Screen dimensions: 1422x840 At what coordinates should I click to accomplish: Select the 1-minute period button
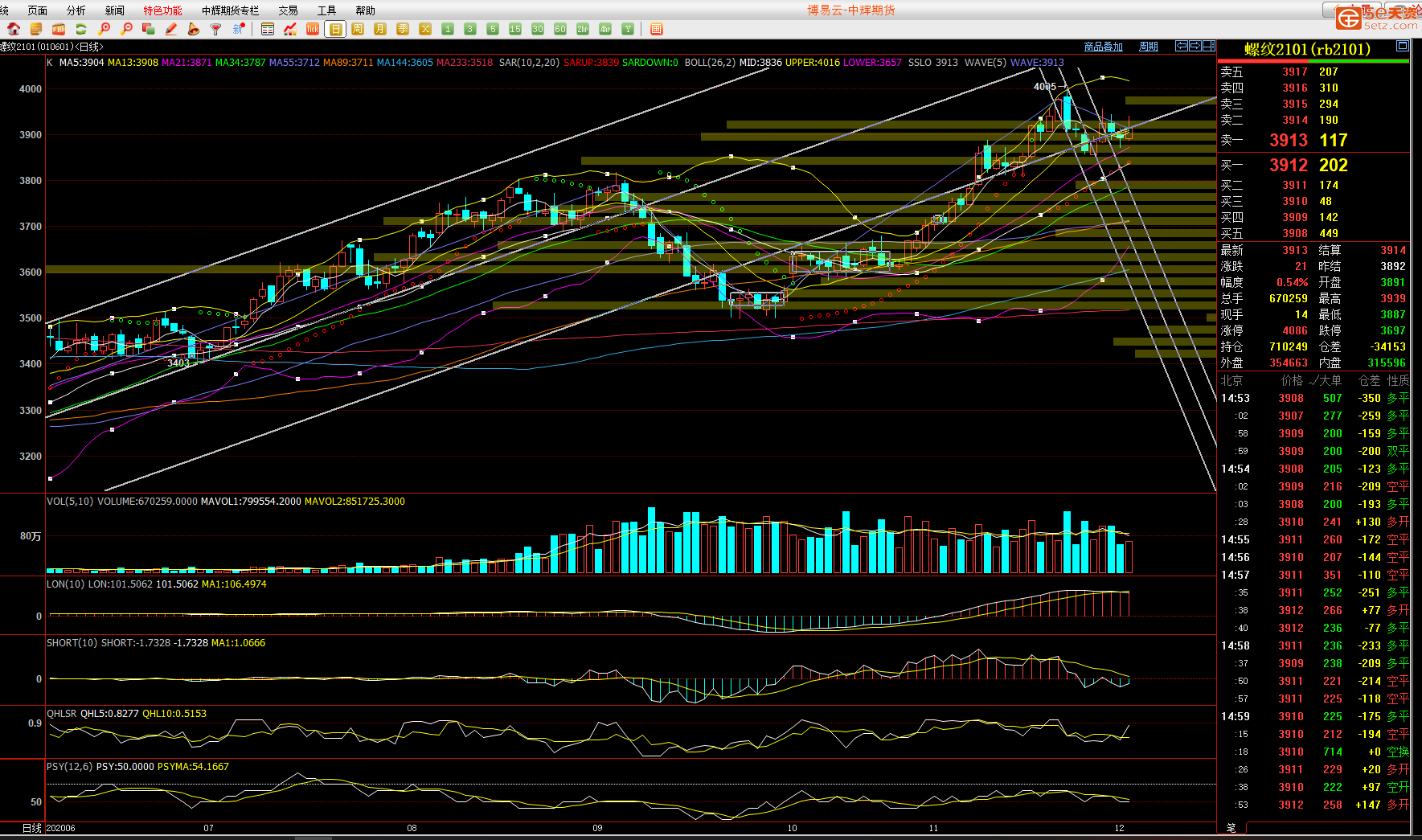[x=448, y=29]
